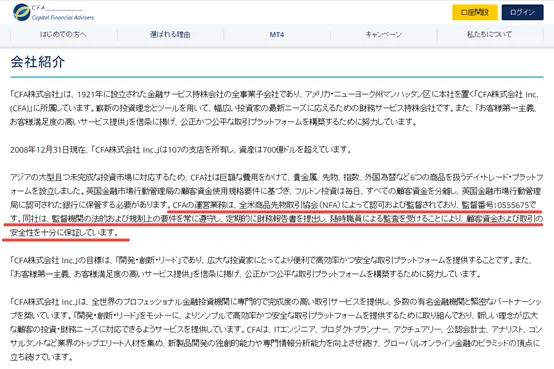This screenshot has height=369, width=554.
Task: Click the Capital Financial Advisers logo text
Action: (x=63, y=18)
